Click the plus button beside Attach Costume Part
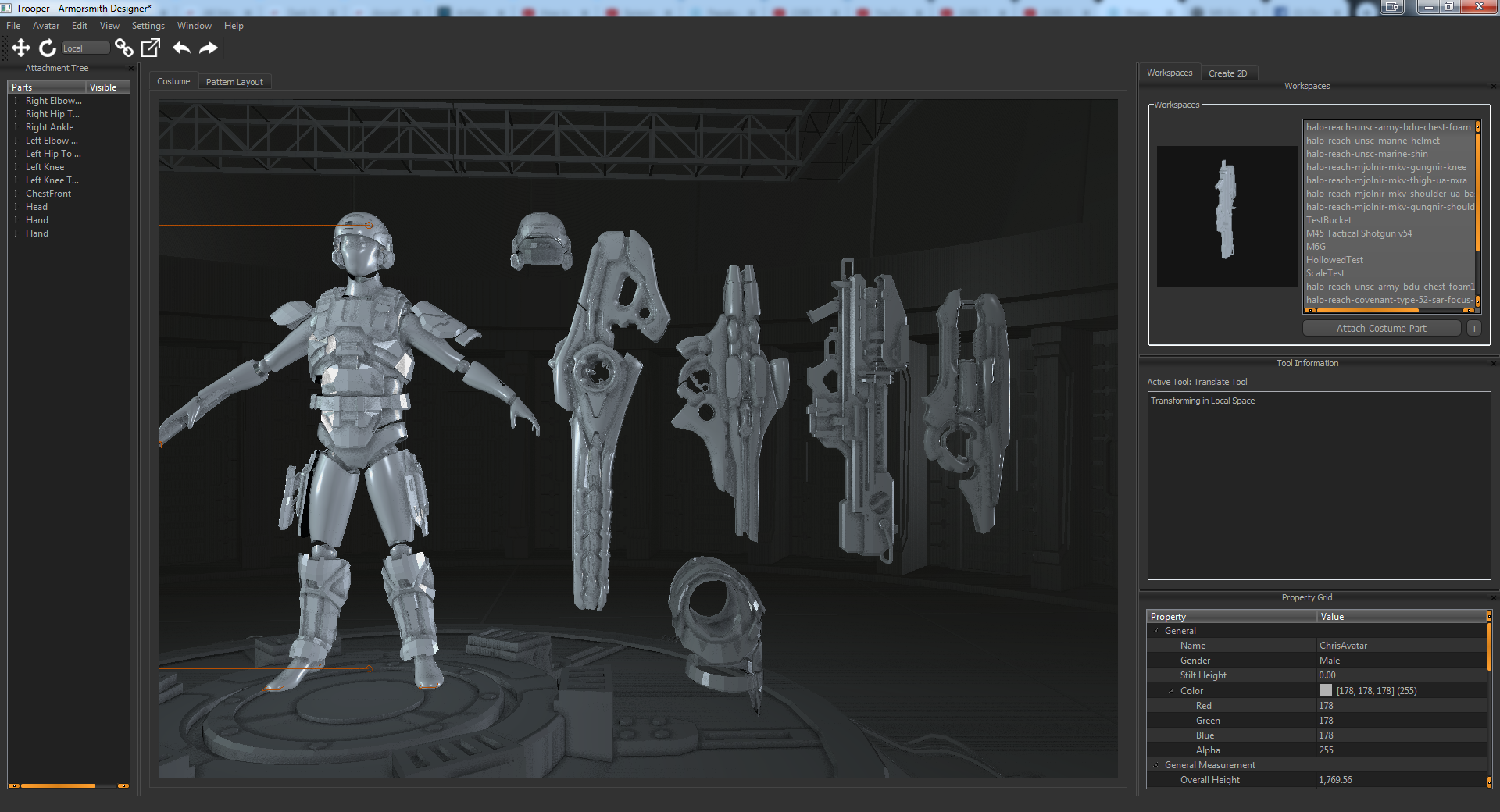Image resolution: width=1500 pixels, height=812 pixels. (1474, 329)
